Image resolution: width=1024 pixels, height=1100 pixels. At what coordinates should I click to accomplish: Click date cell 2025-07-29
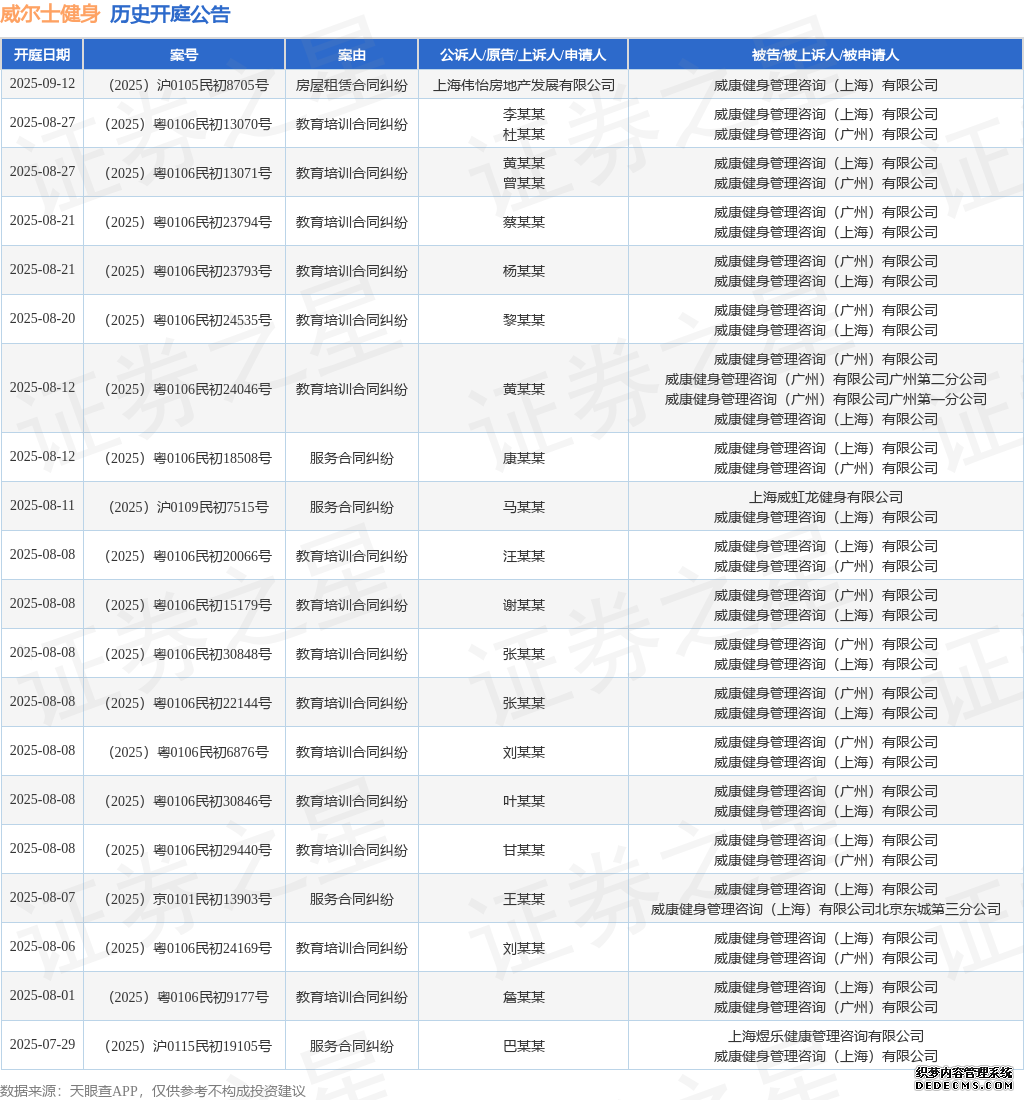click(42, 1045)
